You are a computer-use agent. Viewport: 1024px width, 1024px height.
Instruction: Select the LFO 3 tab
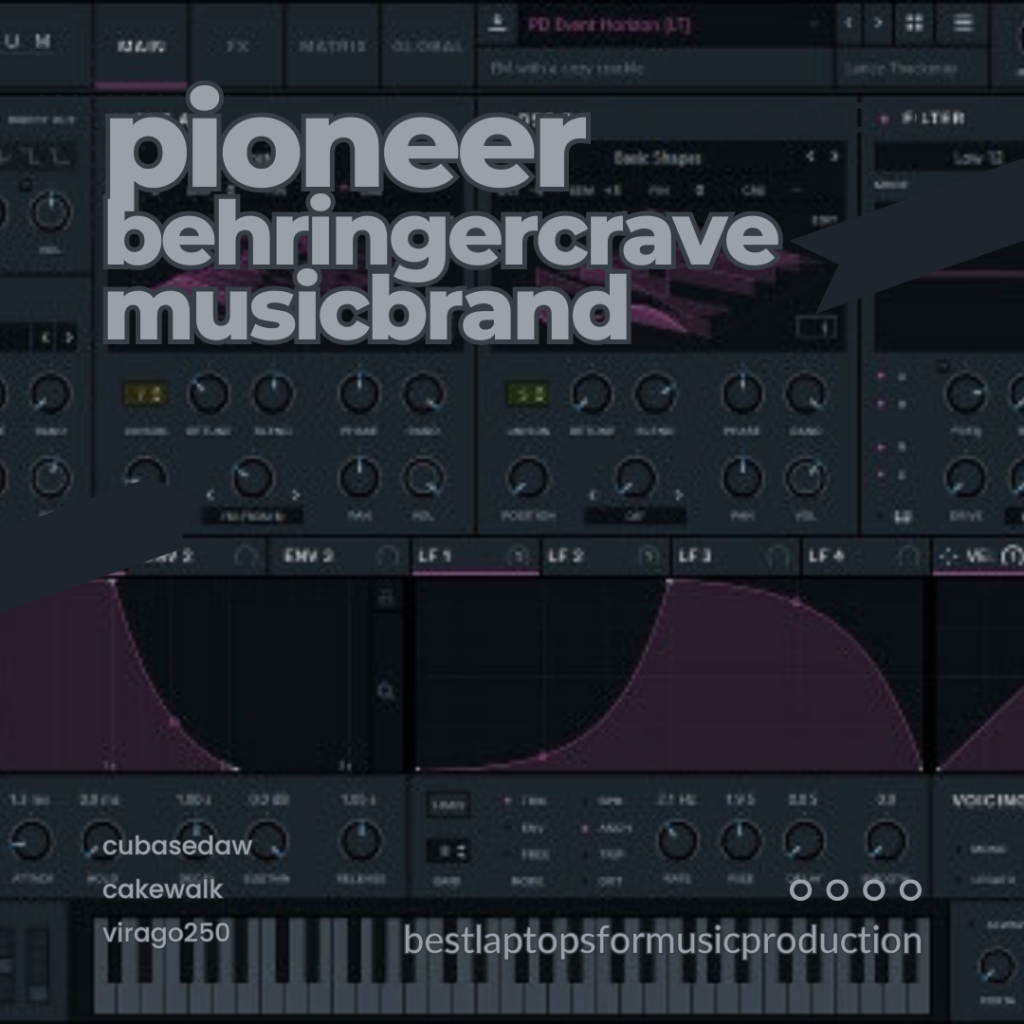point(736,556)
